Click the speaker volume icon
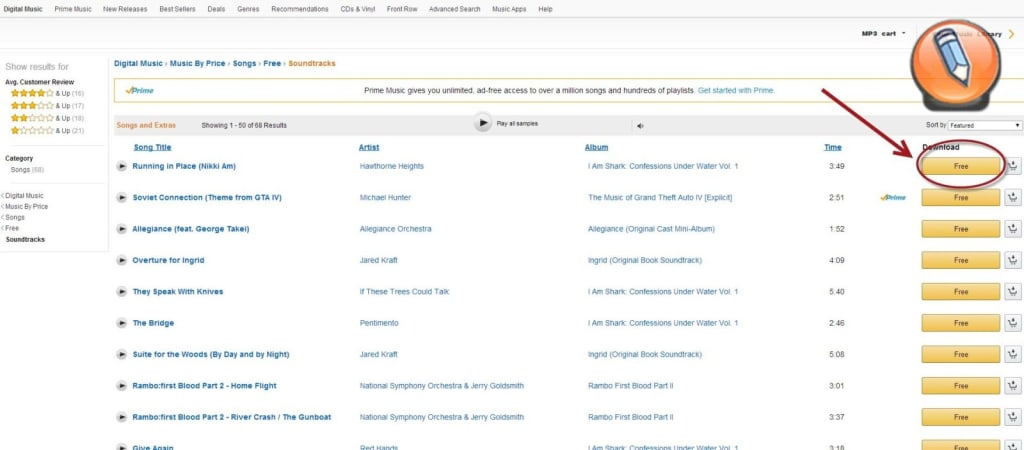This screenshot has height=450, width=1024. click(x=640, y=126)
